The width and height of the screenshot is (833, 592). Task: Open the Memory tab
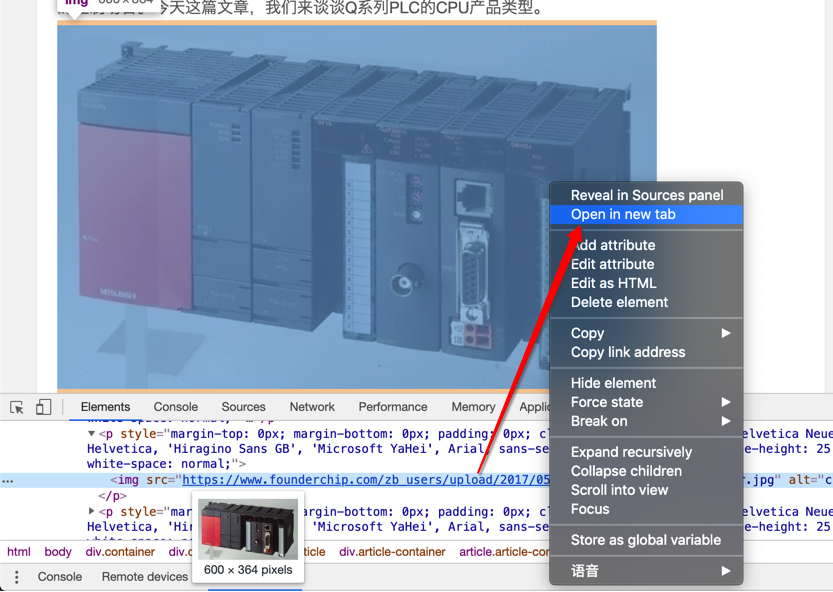tap(473, 407)
